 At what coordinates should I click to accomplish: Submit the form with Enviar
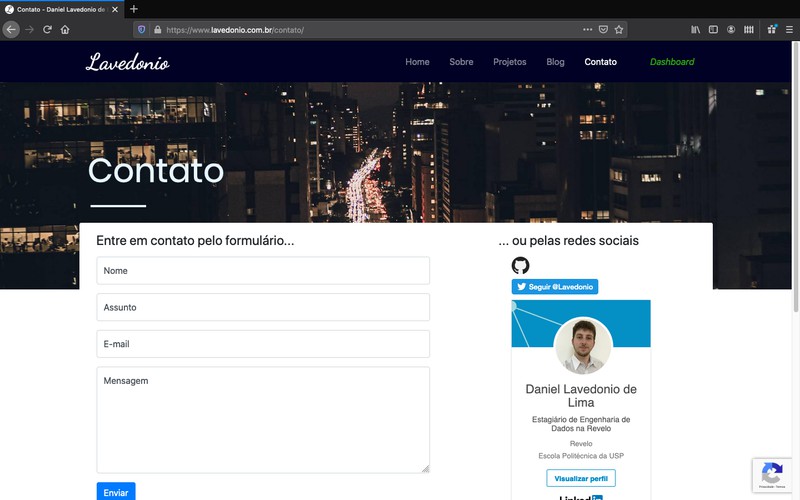pos(116,491)
